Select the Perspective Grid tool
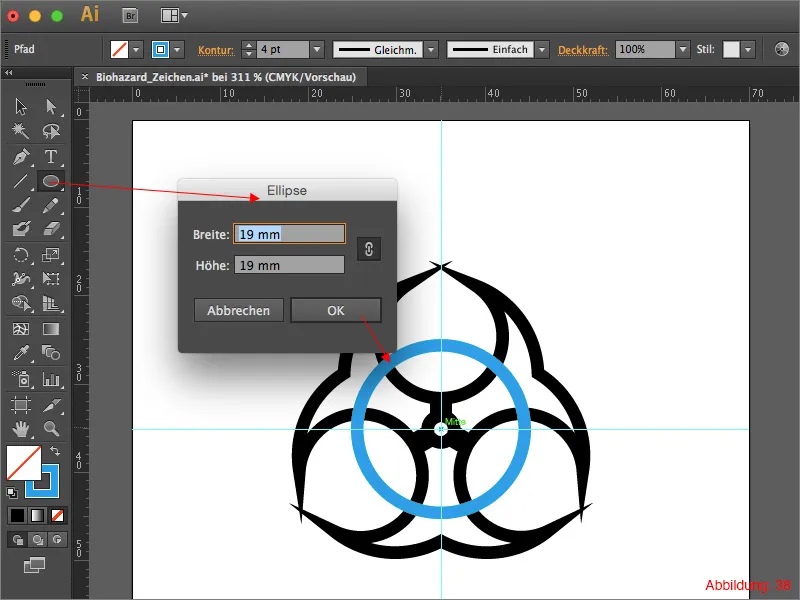800x600 pixels. pos(51,303)
